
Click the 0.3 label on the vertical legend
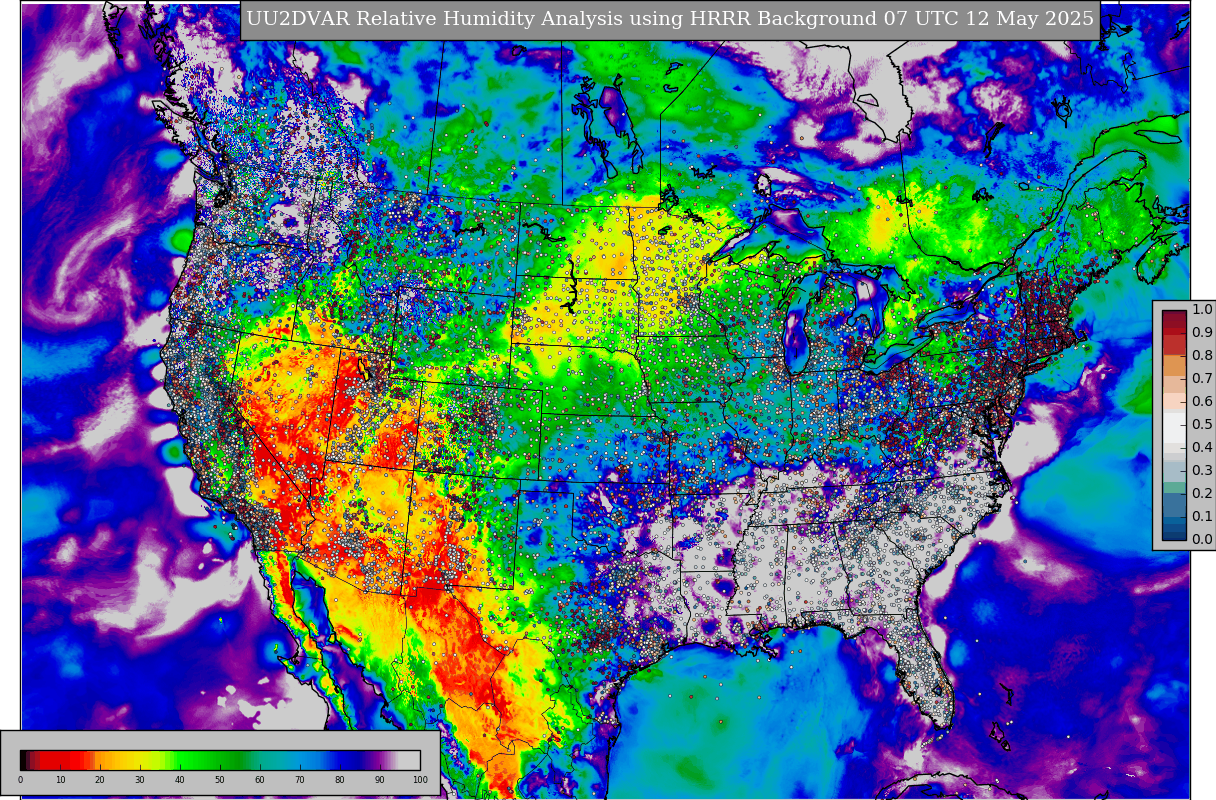pyautogui.click(x=1202, y=470)
